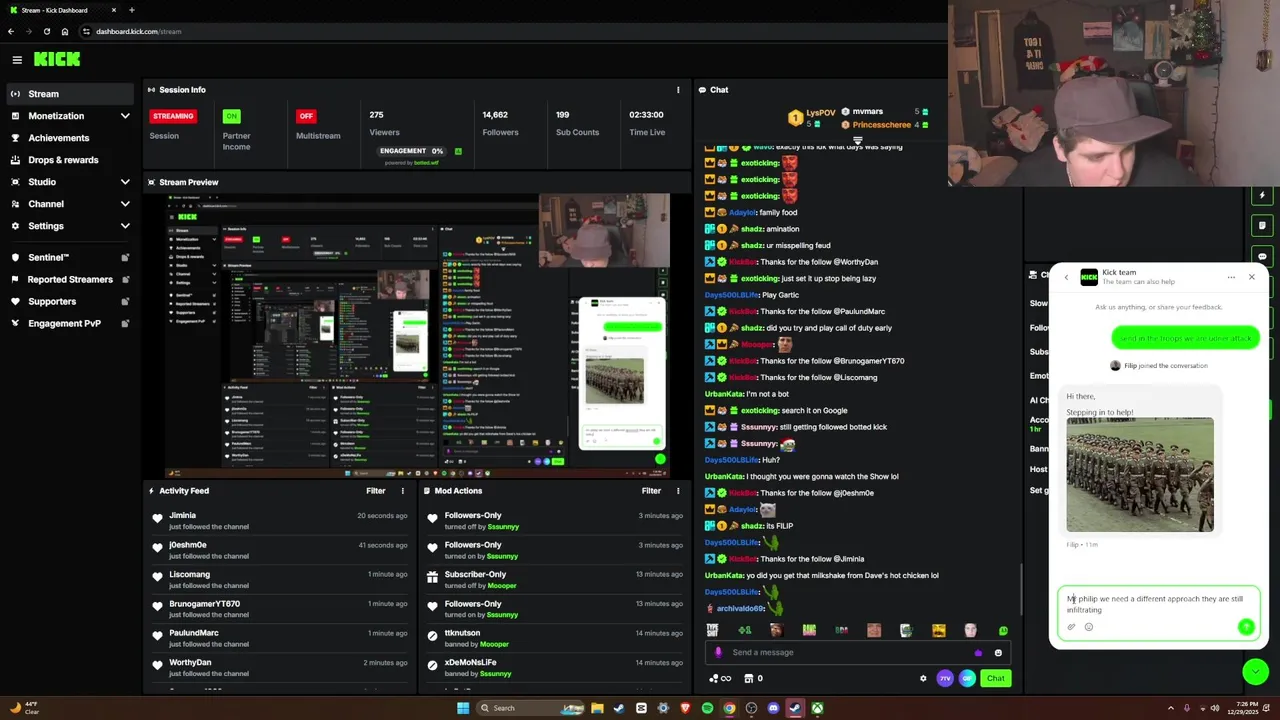The height and width of the screenshot is (720, 1280).
Task: Collapse support widget with green round button
Action: coord(1255,671)
